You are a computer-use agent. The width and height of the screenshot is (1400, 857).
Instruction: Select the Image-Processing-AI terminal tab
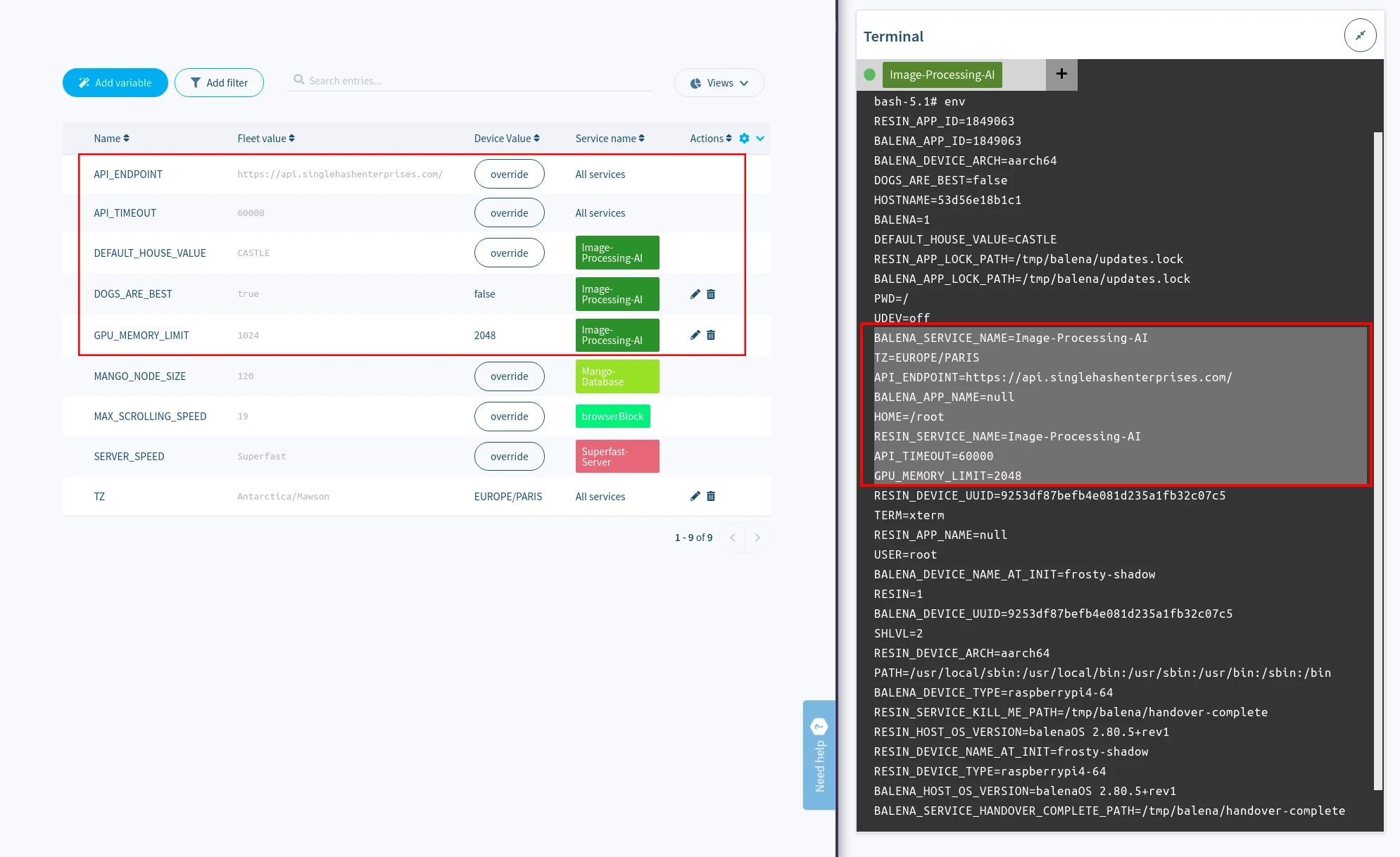[x=942, y=74]
